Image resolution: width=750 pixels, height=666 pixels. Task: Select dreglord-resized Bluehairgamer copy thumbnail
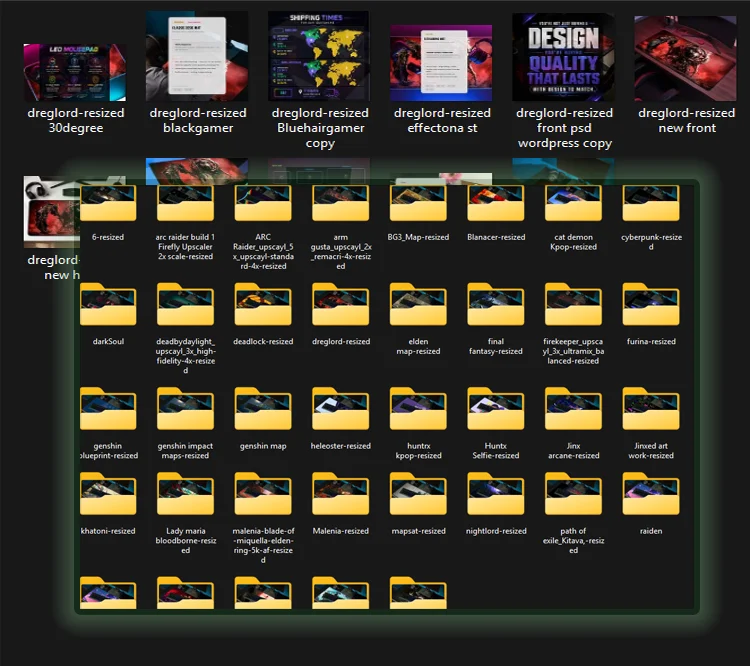pyautogui.click(x=319, y=56)
